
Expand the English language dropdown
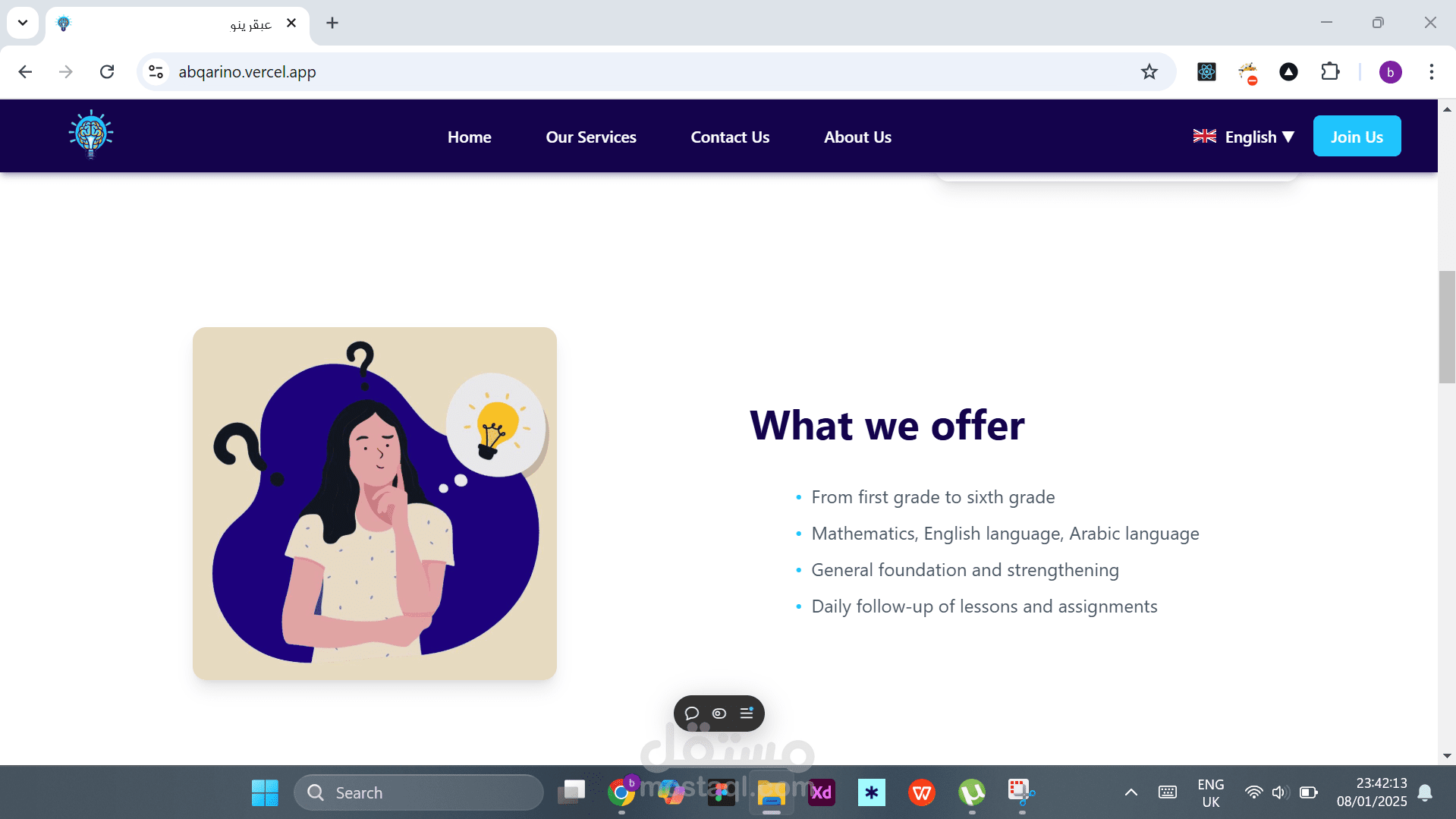coord(1244,137)
